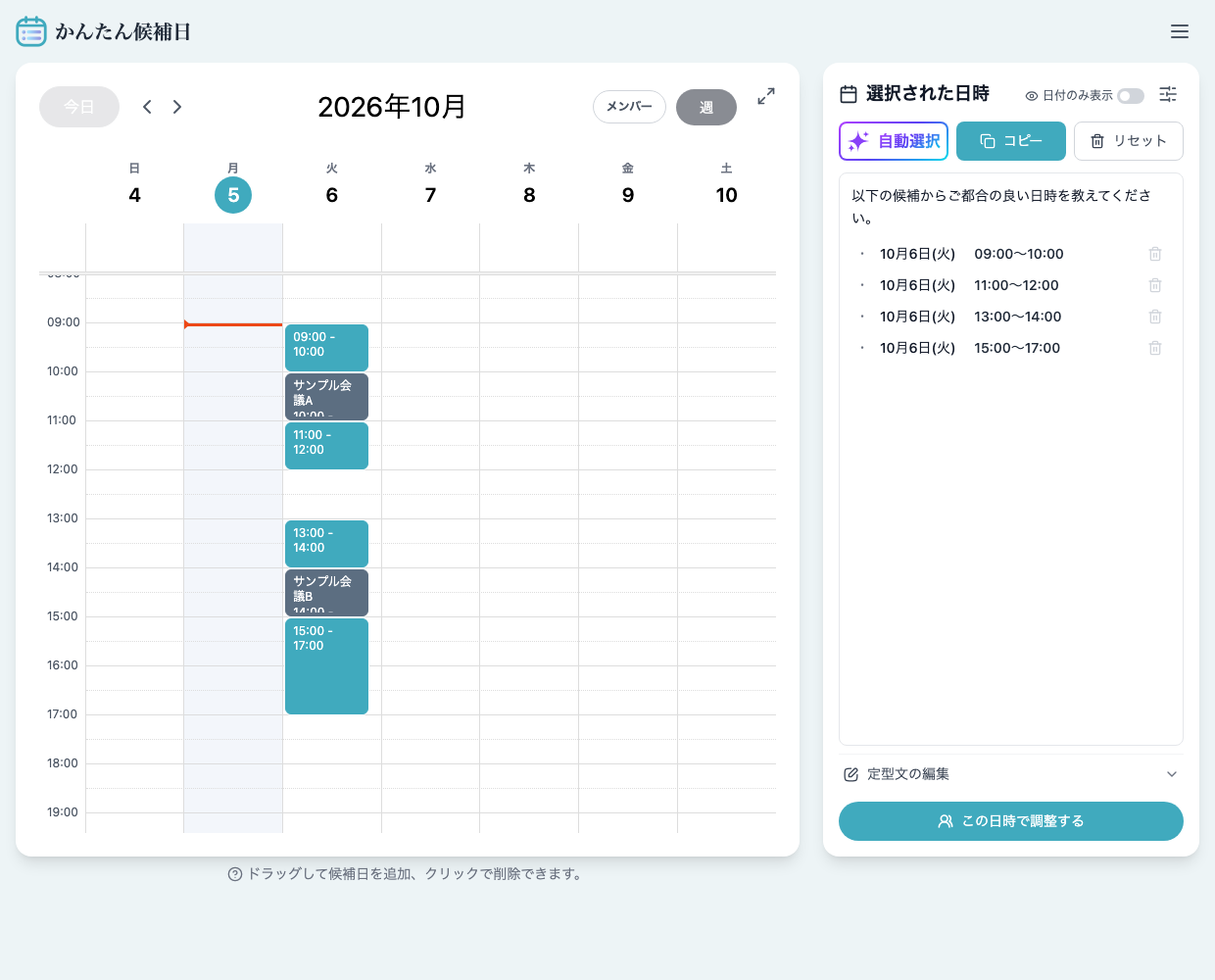Screen dimensions: 1215x980
Task: Select Thursday 8 column header
Action: click(x=529, y=184)
